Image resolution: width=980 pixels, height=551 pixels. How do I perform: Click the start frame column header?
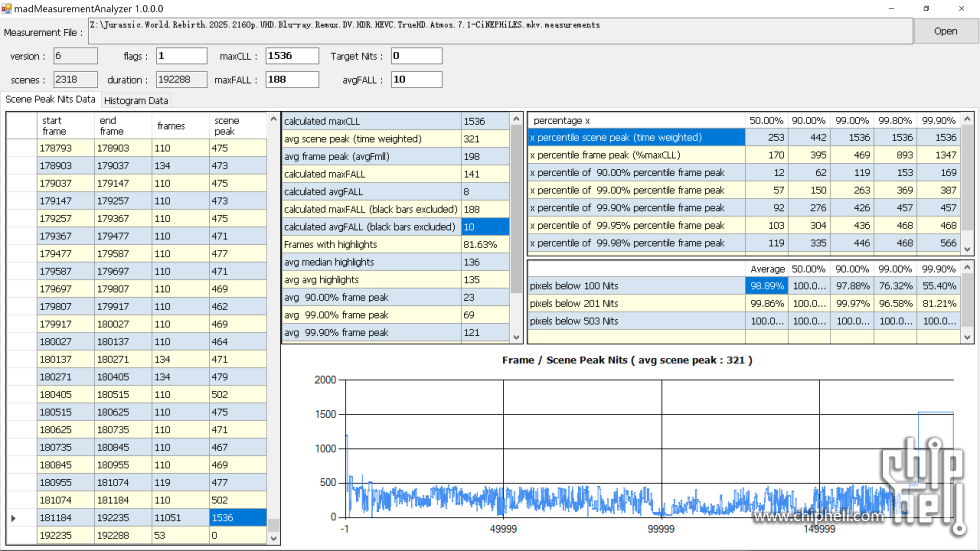(64, 126)
